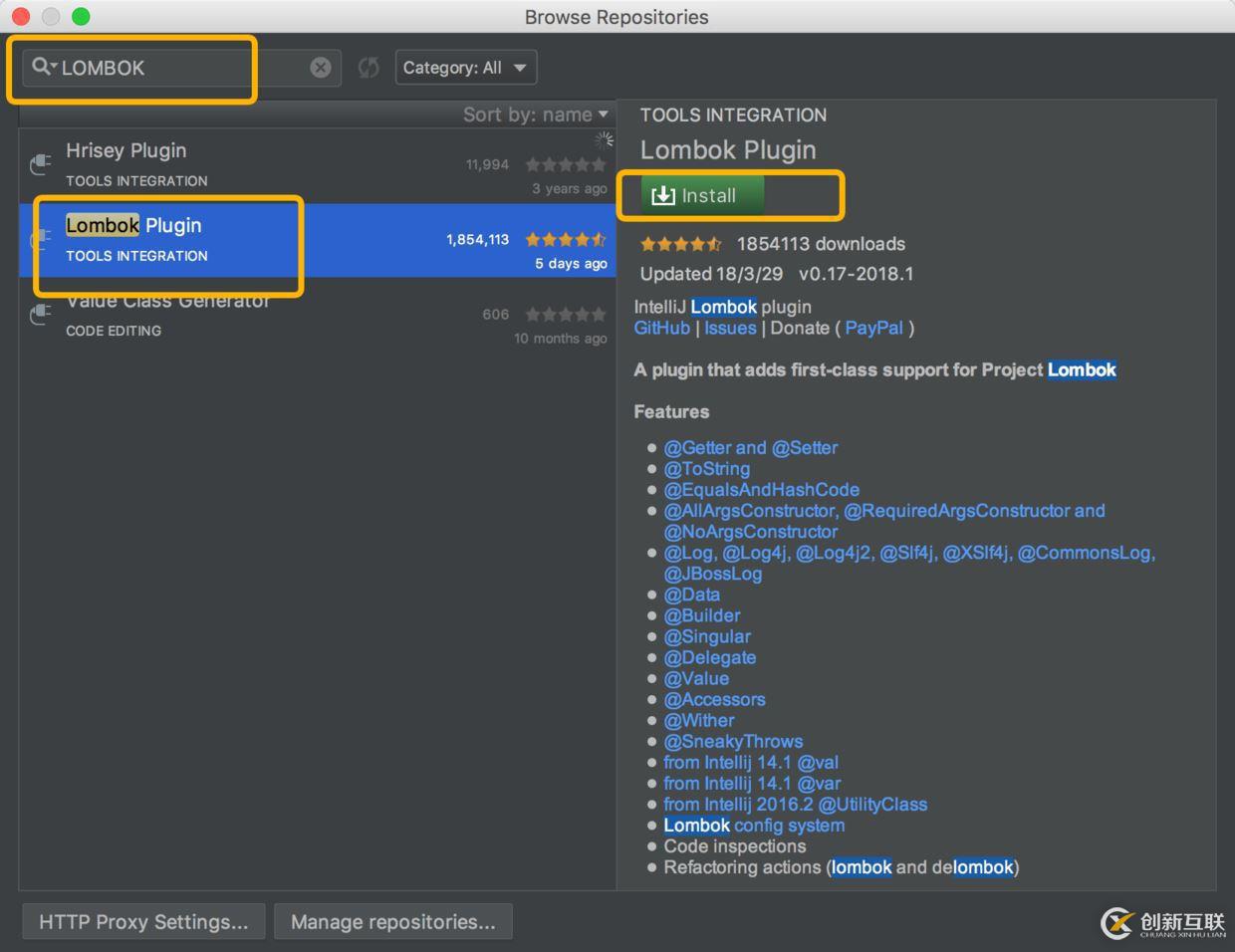
Task: Install the Lombok Plugin
Action: (x=702, y=195)
